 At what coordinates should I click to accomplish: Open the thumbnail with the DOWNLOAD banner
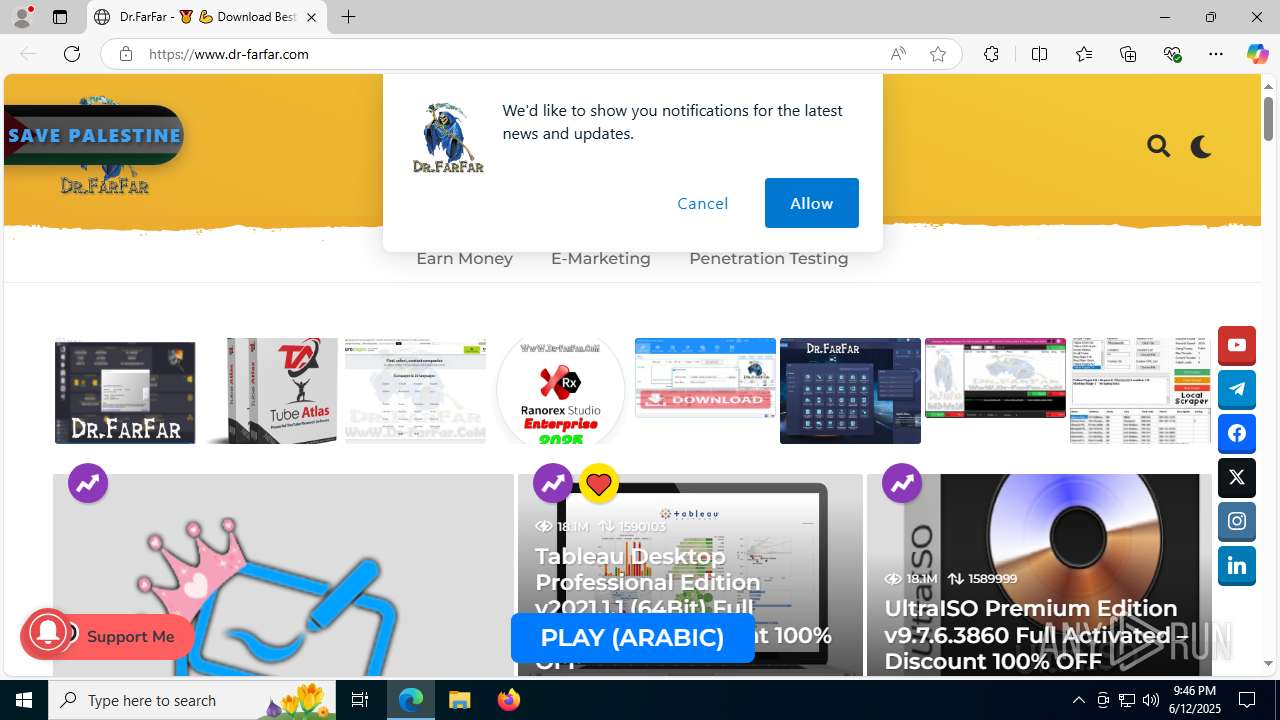coord(705,378)
